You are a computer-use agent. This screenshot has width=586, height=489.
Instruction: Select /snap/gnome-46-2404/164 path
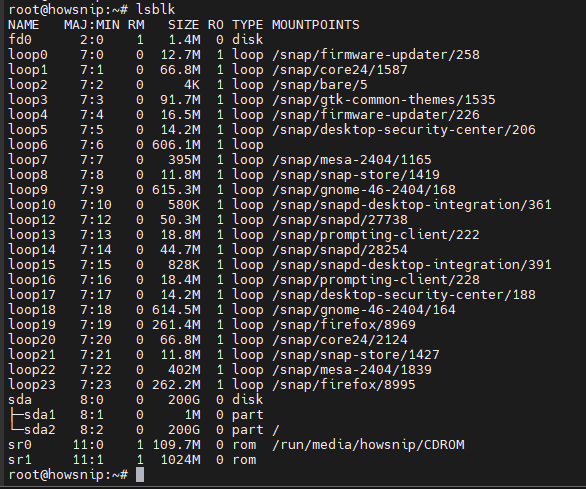click(x=364, y=310)
